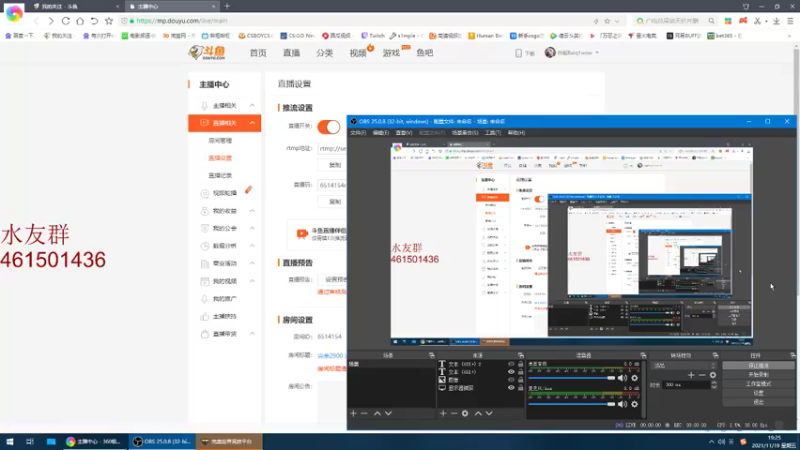This screenshot has height=450, width=800.
Task: Lock the 显示器捕获 source
Action: tap(520, 388)
